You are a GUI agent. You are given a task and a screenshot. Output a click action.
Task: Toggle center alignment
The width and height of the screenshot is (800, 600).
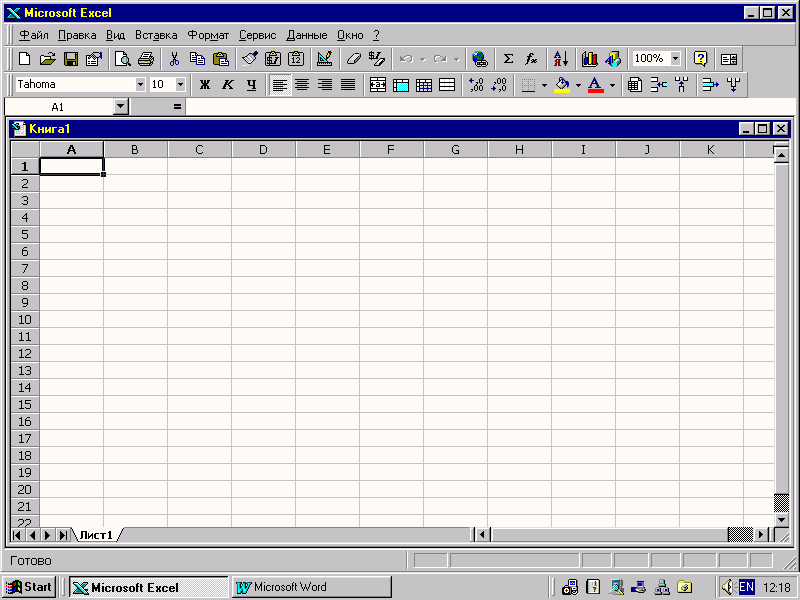pos(302,84)
